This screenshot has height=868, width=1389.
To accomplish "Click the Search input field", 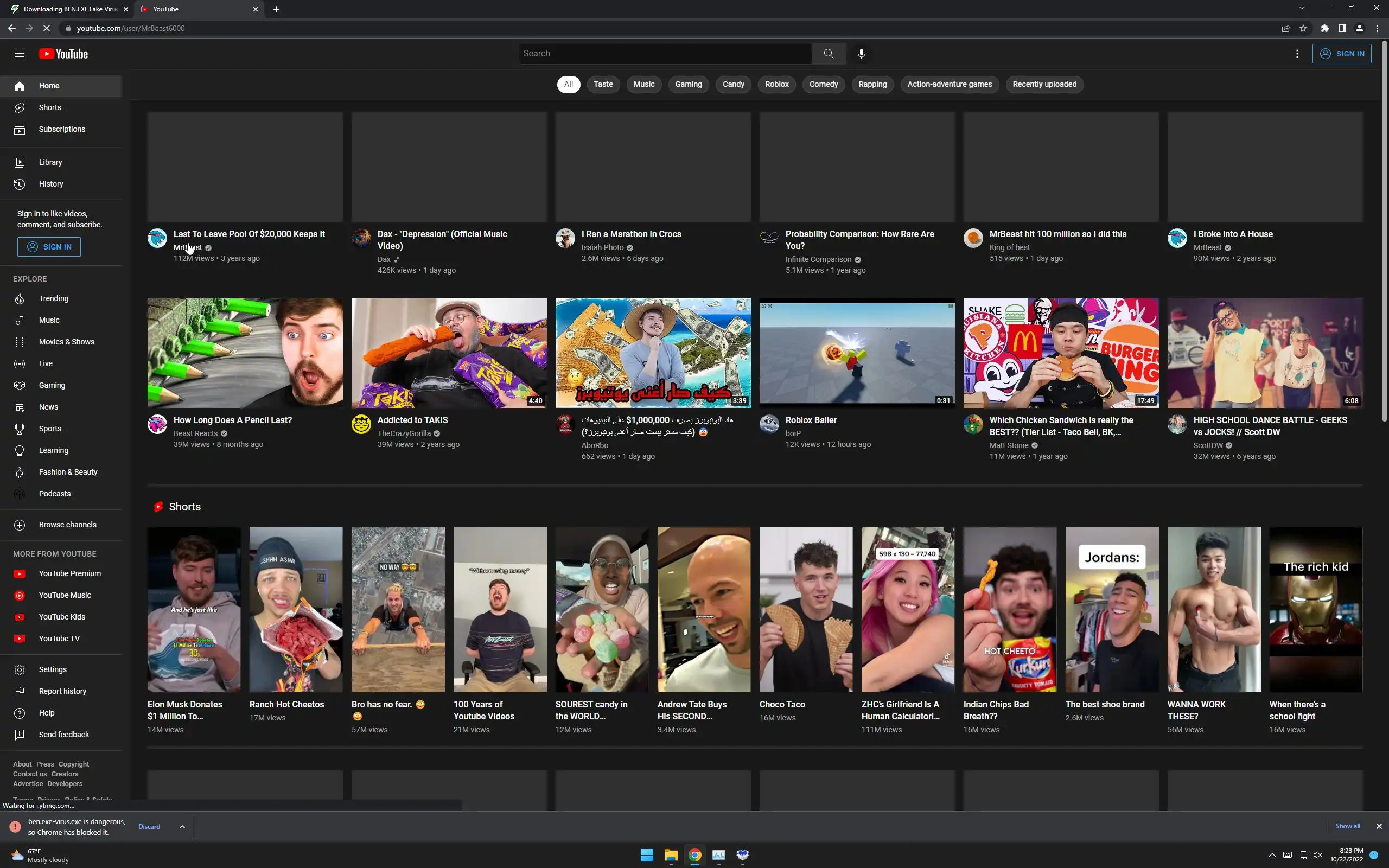I will point(665,53).
